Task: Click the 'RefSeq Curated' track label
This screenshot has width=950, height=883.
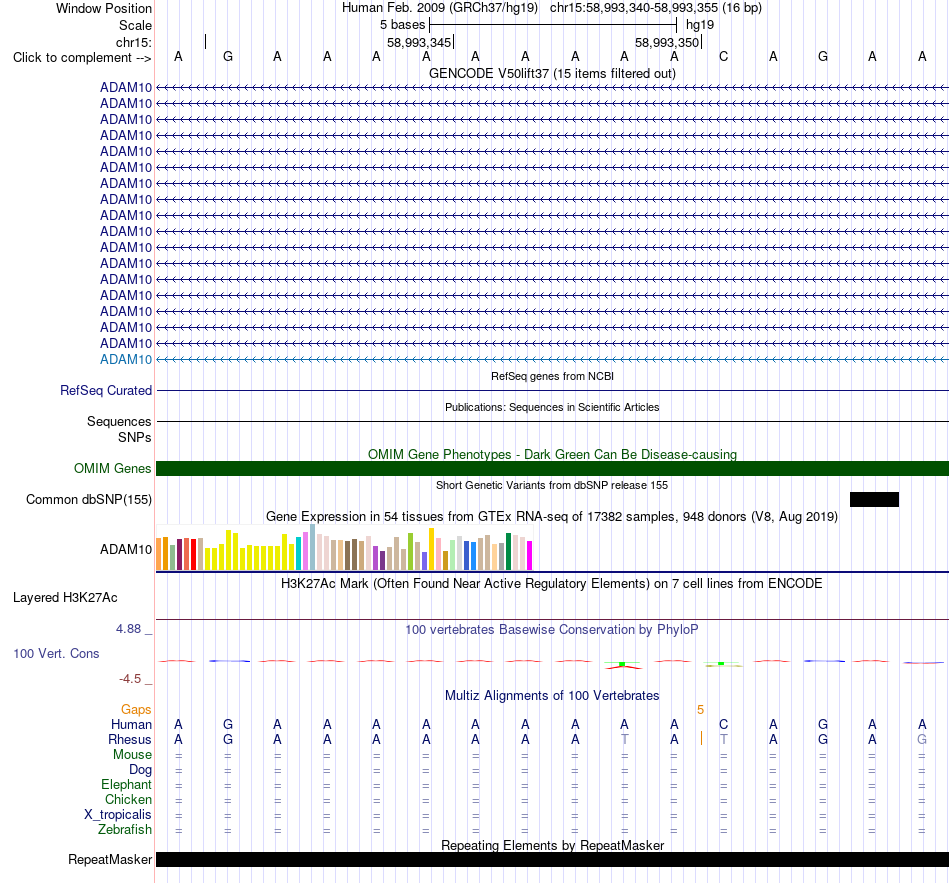Action: pyautogui.click(x=106, y=390)
